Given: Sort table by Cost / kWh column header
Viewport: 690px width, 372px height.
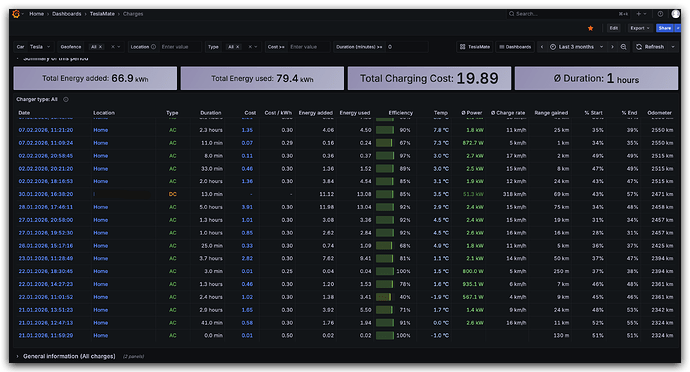Looking at the screenshot, I should tap(278, 113).
